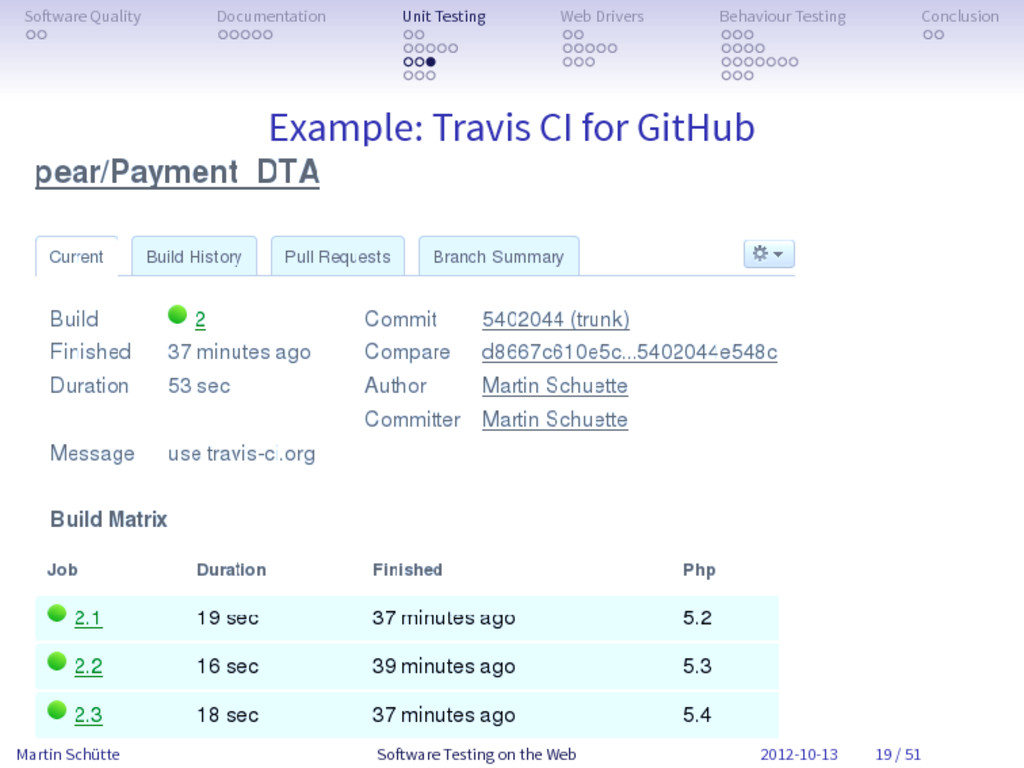Open the d8667c610e5c compare link
Screen dimensions: 1024x768
pos(629,352)
